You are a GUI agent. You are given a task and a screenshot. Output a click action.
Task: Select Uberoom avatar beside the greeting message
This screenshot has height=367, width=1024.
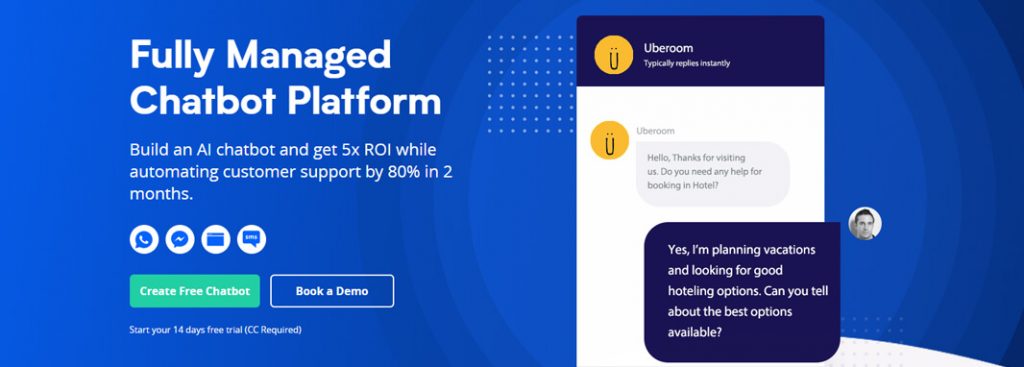click(609, 140)
